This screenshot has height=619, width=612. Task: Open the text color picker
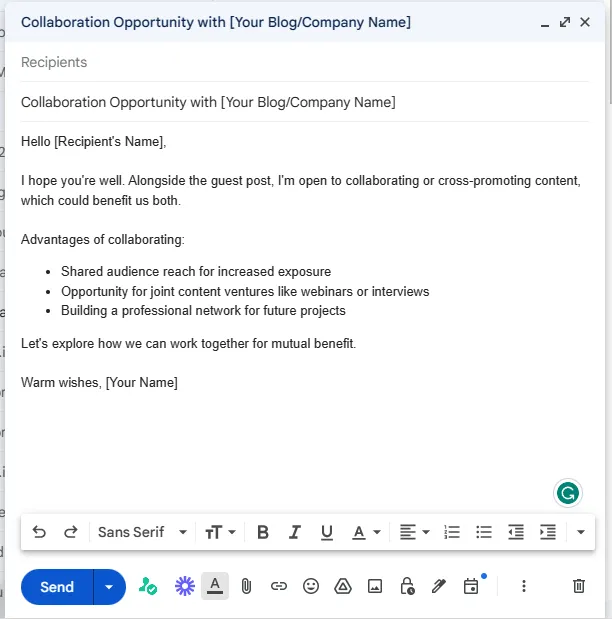(x=366, y=532)
